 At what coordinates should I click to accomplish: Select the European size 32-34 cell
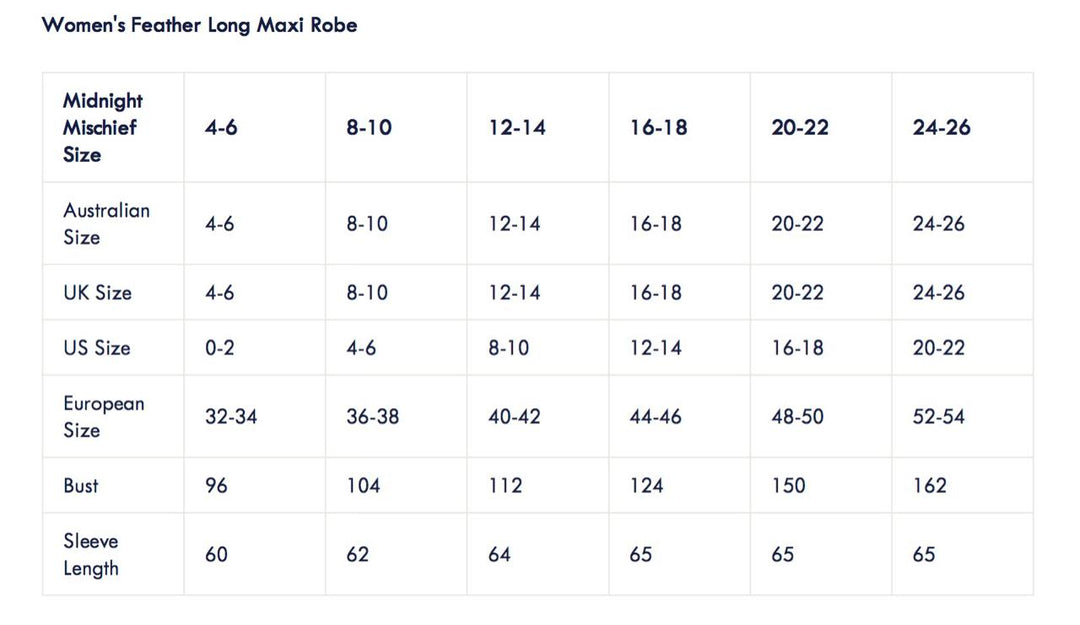(255, 417)
